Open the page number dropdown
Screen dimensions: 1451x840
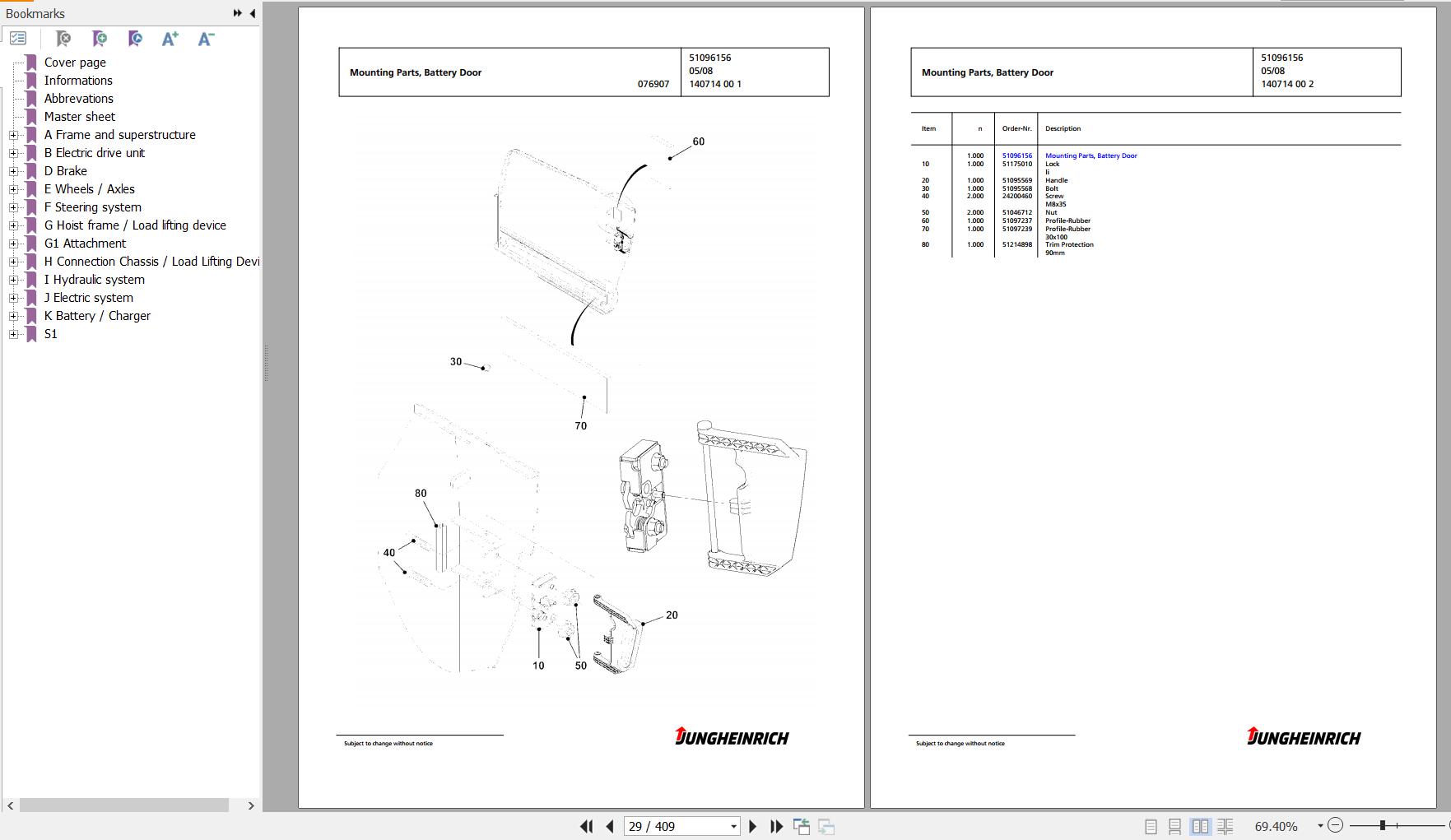point(733,827)
